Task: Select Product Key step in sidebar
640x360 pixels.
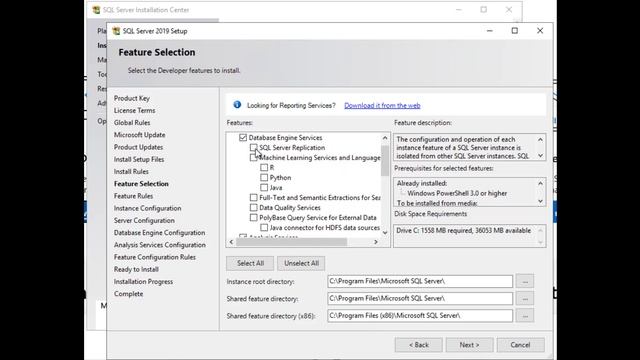Action: point(132,98)
